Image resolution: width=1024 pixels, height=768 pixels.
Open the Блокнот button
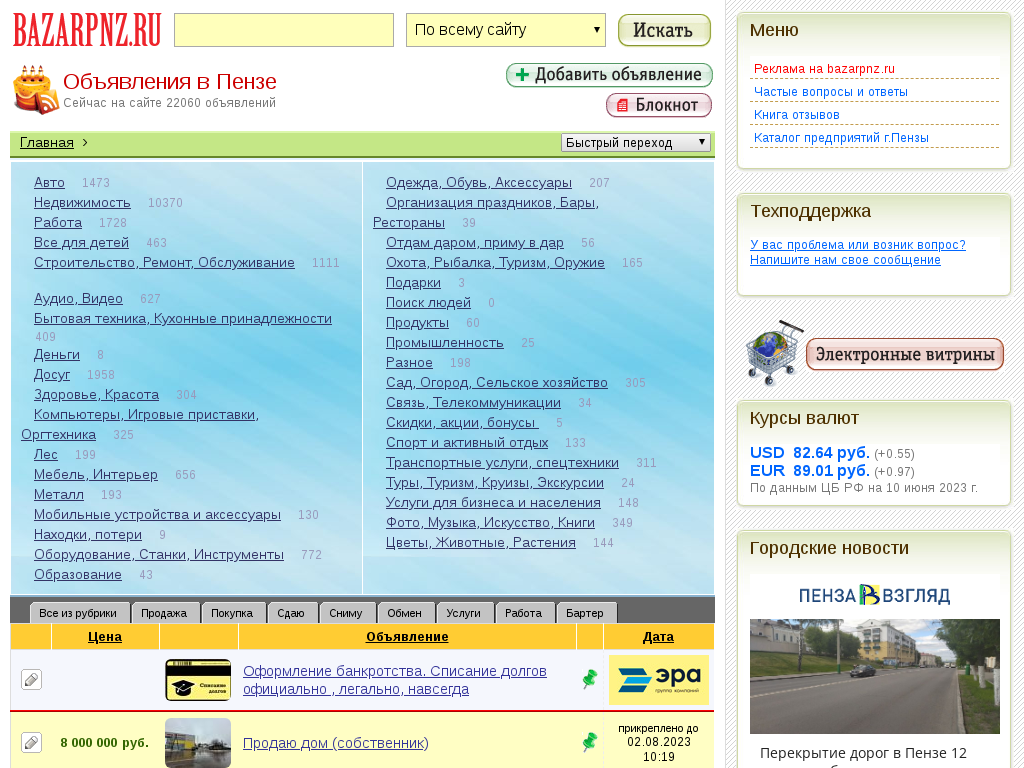[659, 105]
